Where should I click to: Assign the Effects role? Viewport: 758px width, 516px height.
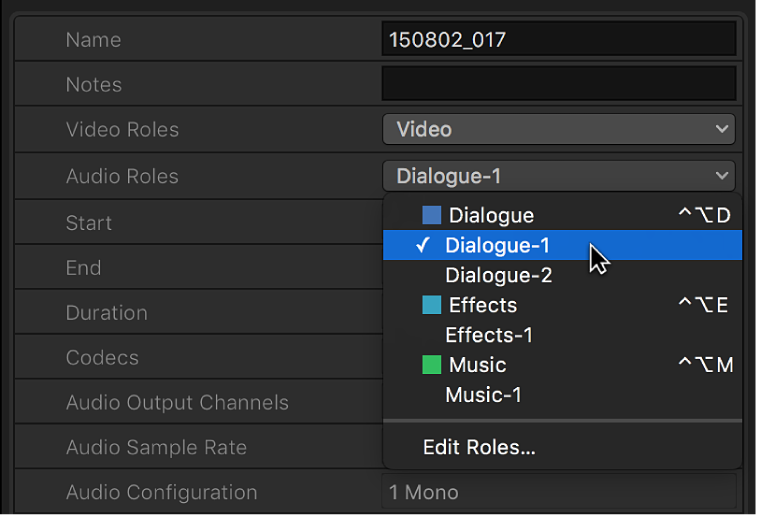483,305
